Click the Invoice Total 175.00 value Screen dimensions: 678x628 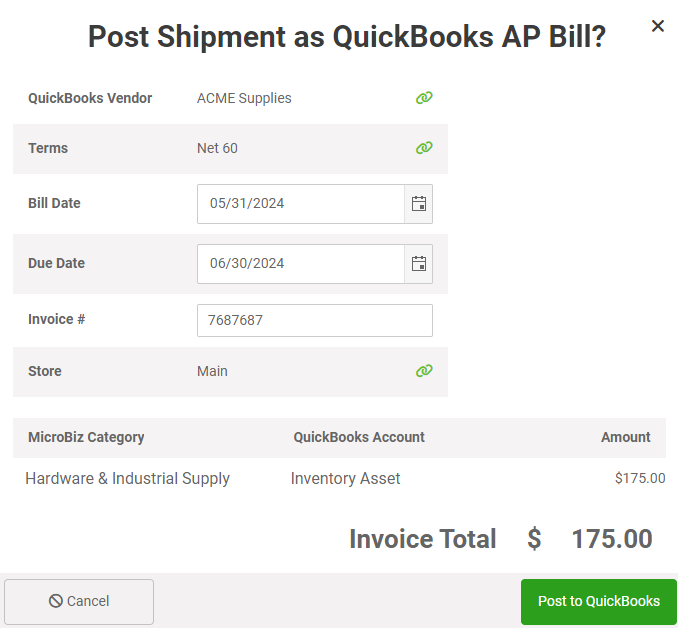pyautogui.click(x=612, y=539)
